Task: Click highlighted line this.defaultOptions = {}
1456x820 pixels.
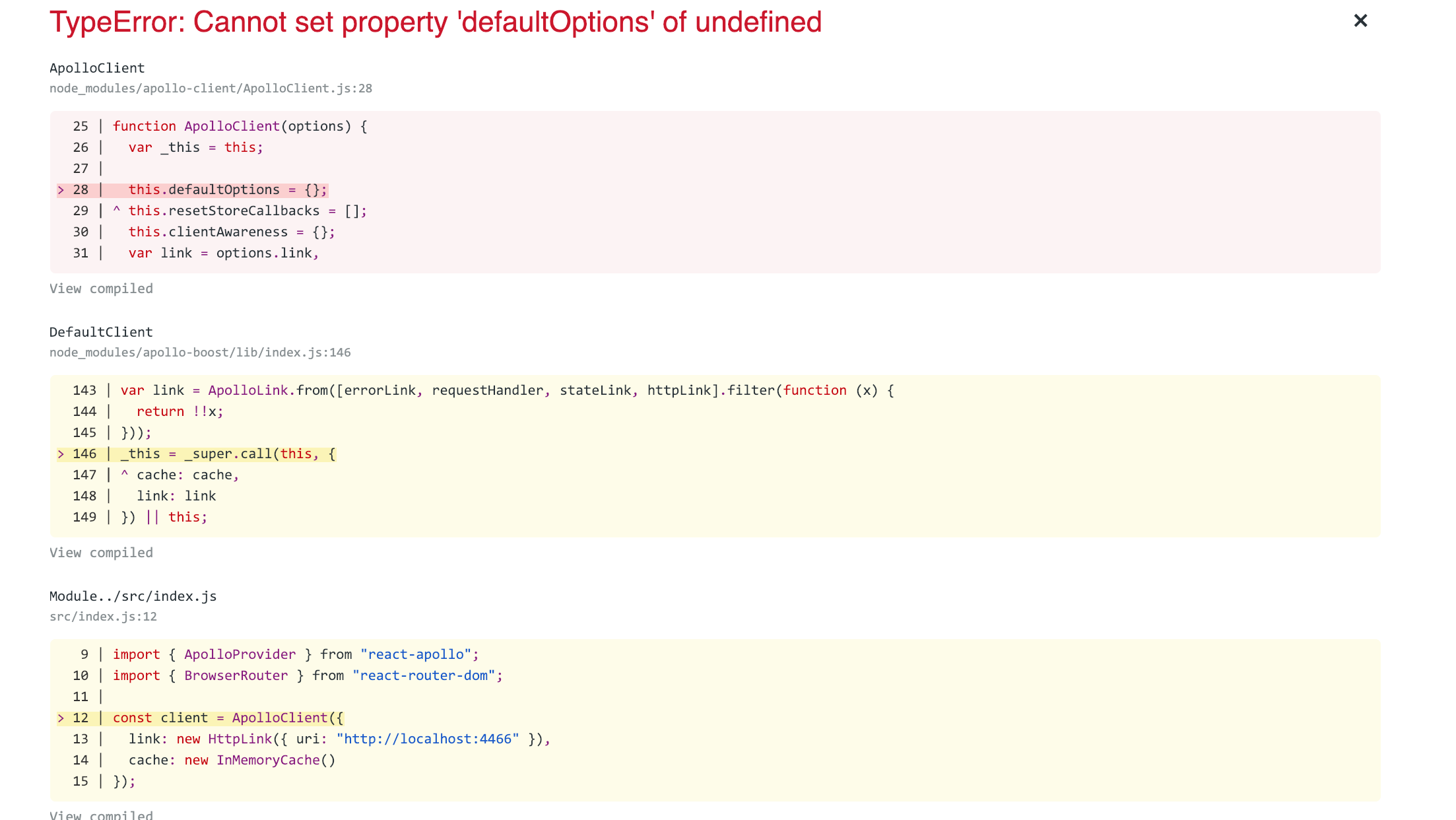Action: coord(227,190)
